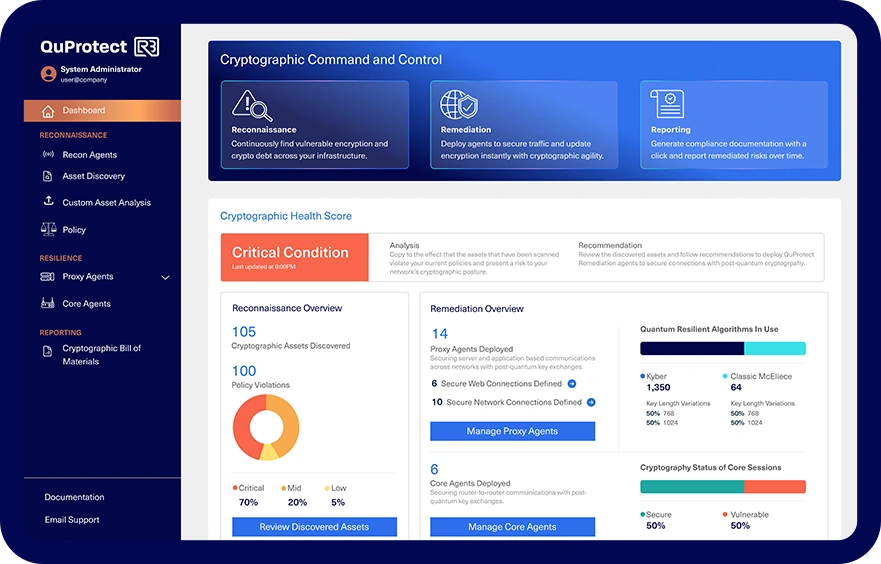Open Recon Agents page
881x564 pixels.
[x=89, y=154]
